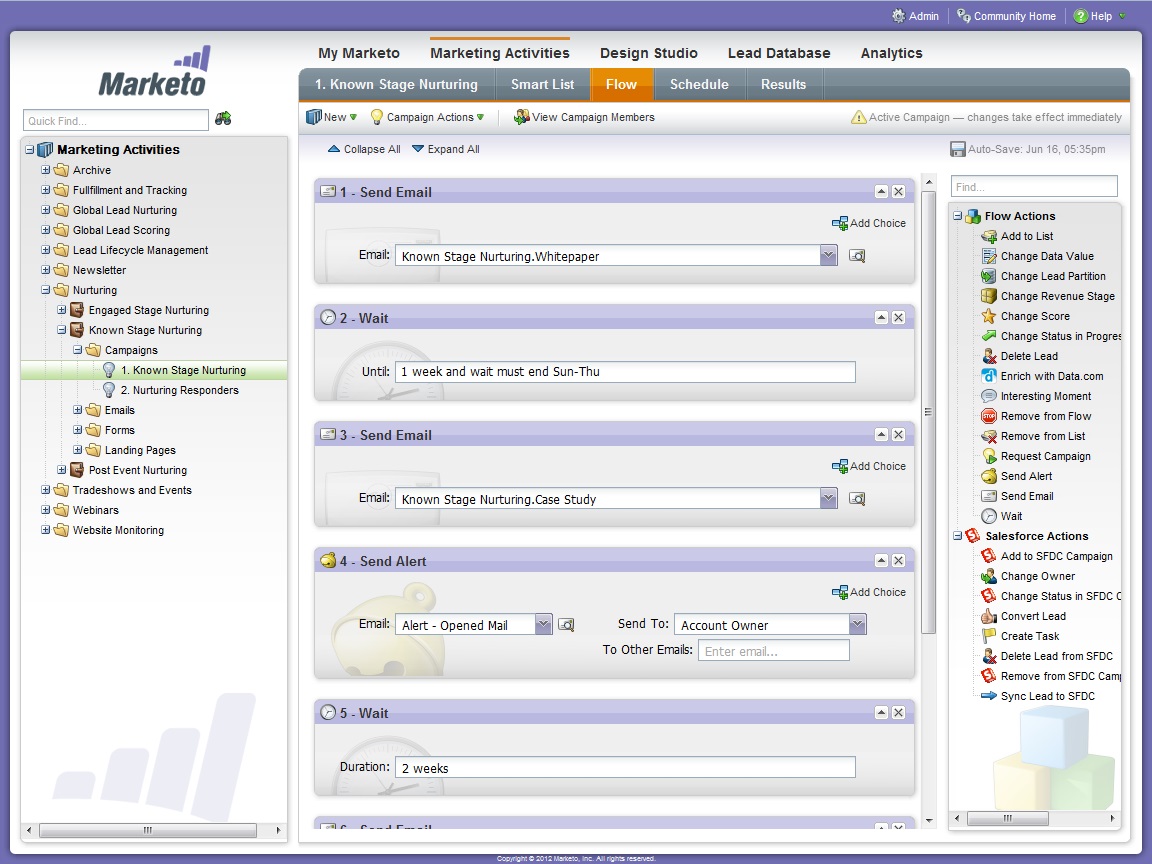Collapse step 1 Send Email panel
Screen dimensions: 1152x864
point(882,192)
